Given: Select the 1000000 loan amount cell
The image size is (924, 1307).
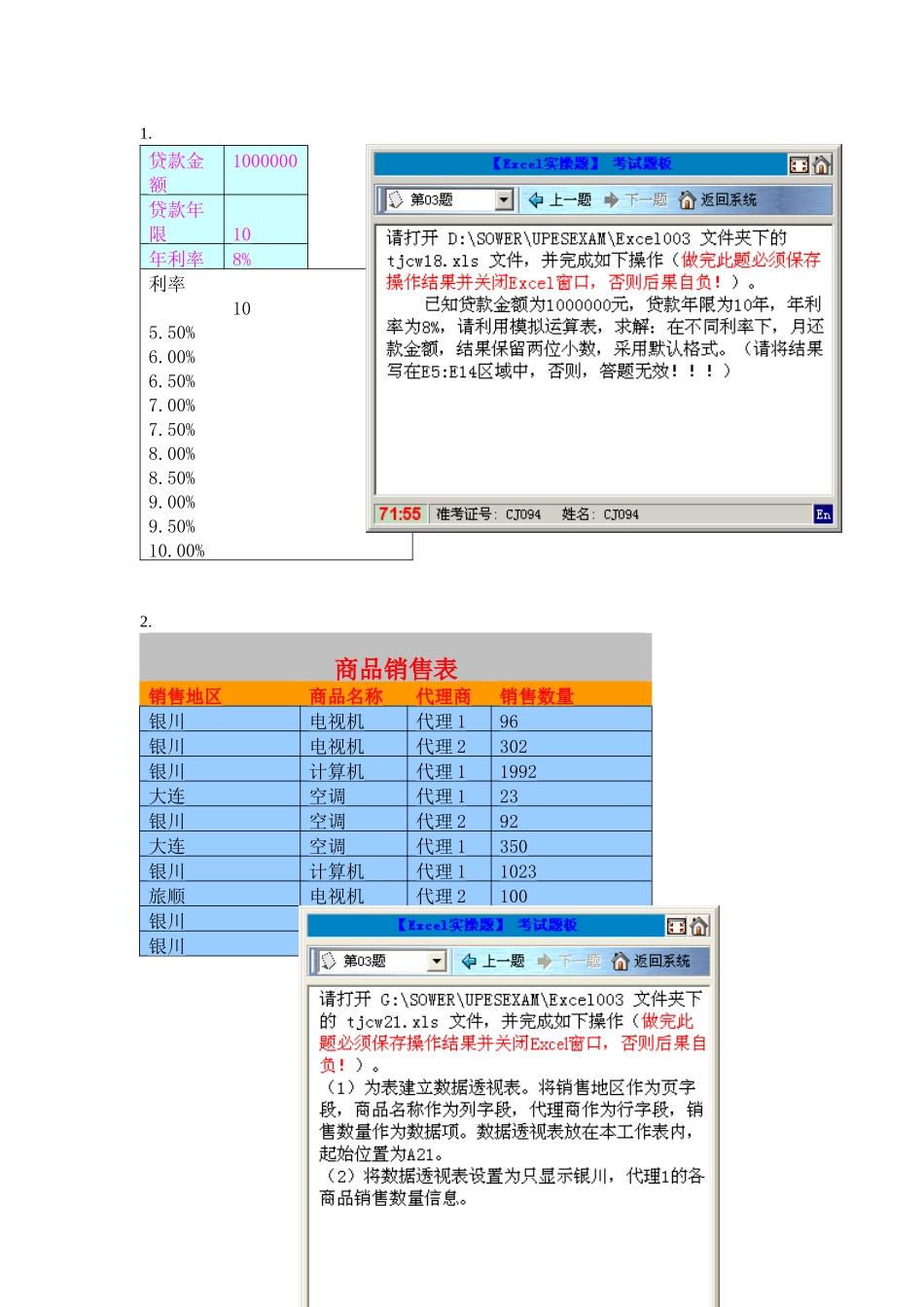Looking at the screenshot, I should point(266,170).
